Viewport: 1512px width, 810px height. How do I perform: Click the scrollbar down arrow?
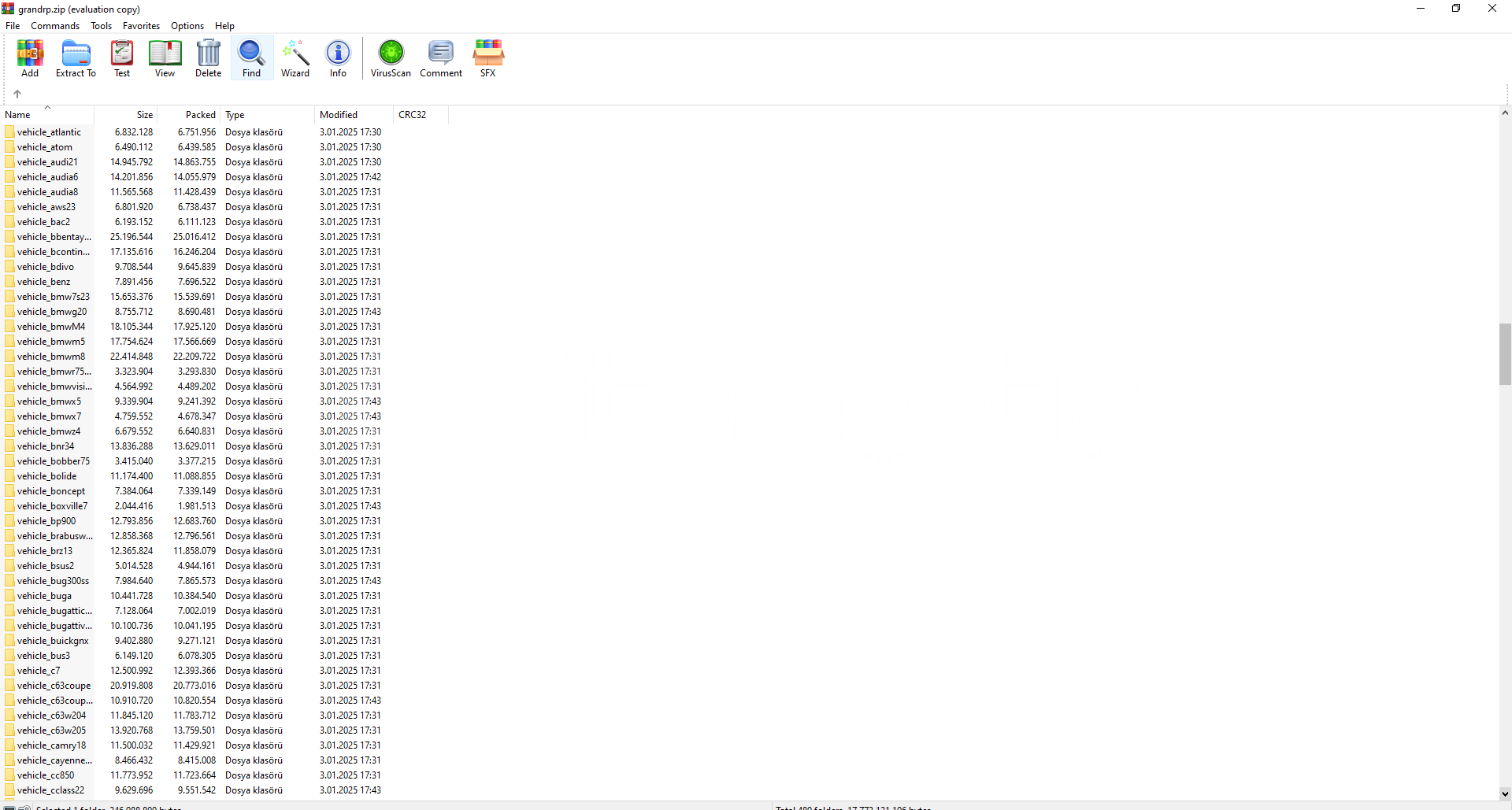1505,793
